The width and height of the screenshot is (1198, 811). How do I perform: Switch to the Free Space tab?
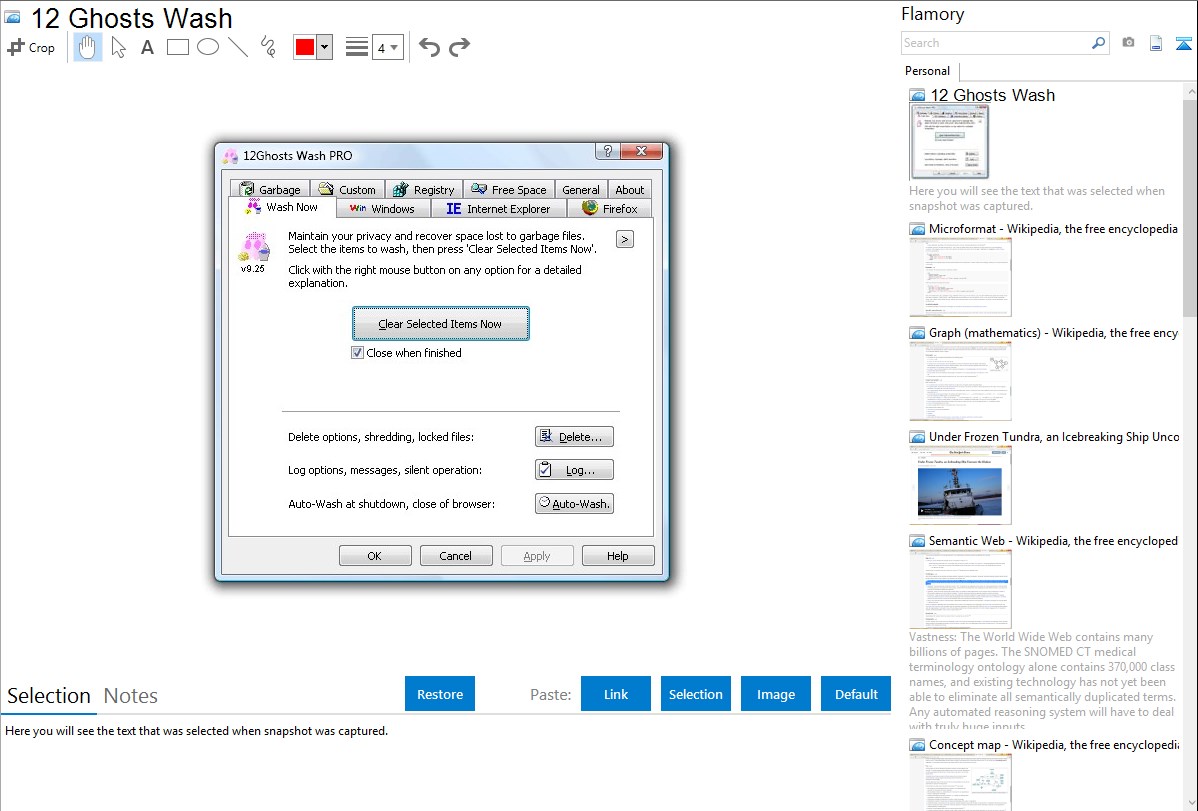[509, 189]
